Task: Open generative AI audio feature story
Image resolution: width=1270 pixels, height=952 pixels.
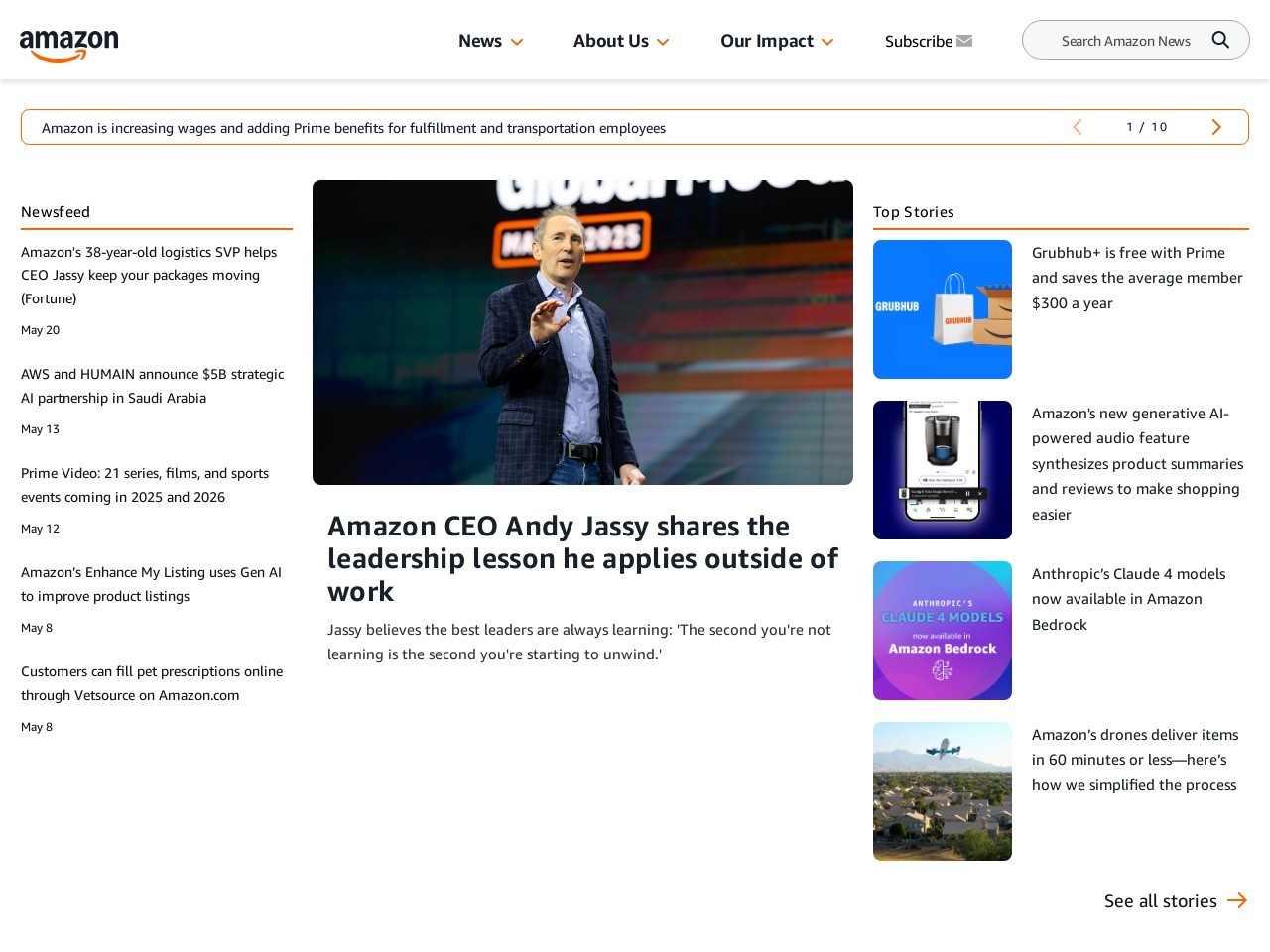Action: tap(1137, 463)
